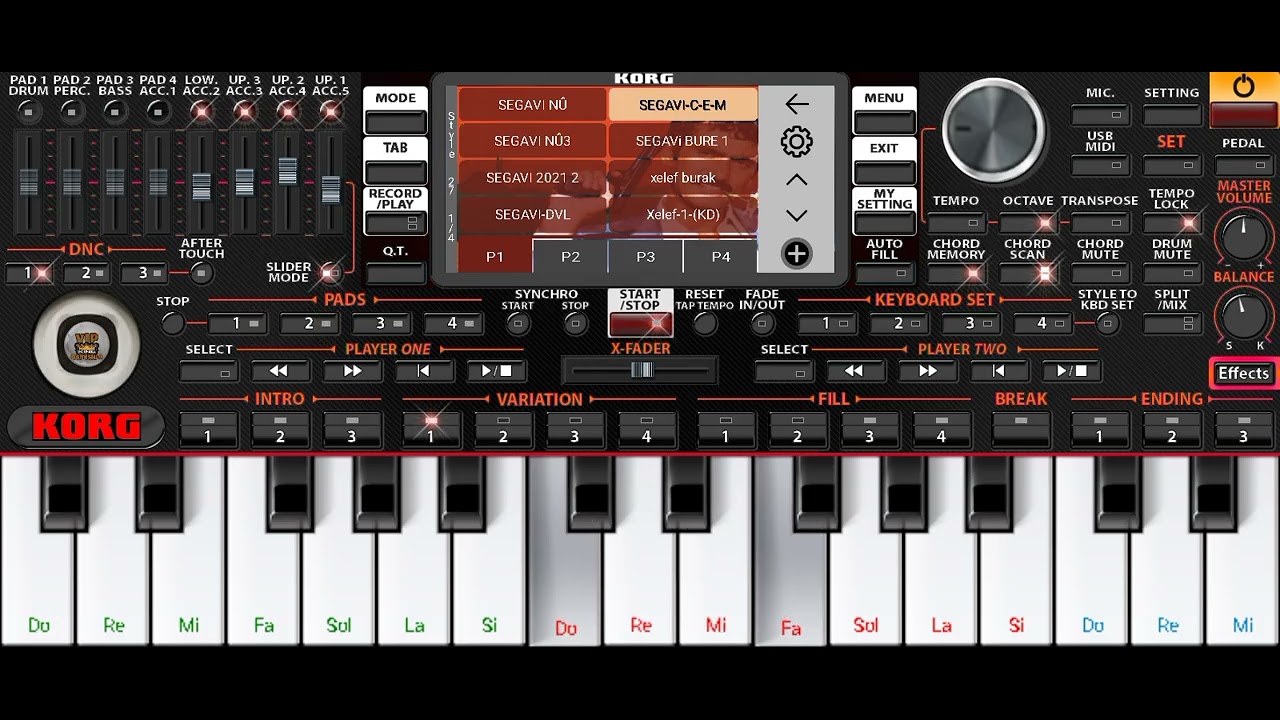Toggle SLIDER MODE
This screenshot has height=720, width=1280.
point(331,272)
